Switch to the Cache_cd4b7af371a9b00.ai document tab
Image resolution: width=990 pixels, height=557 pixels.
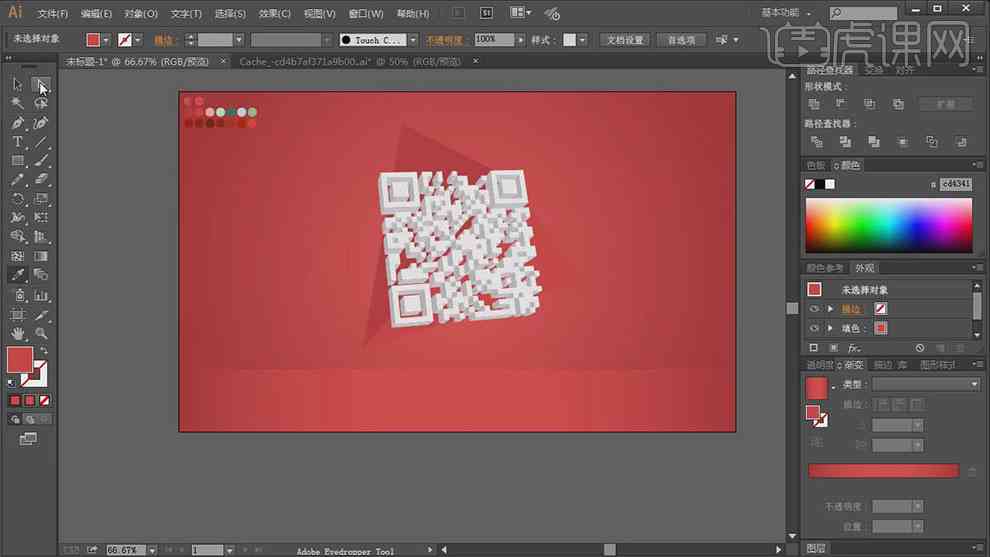[350, 61]
